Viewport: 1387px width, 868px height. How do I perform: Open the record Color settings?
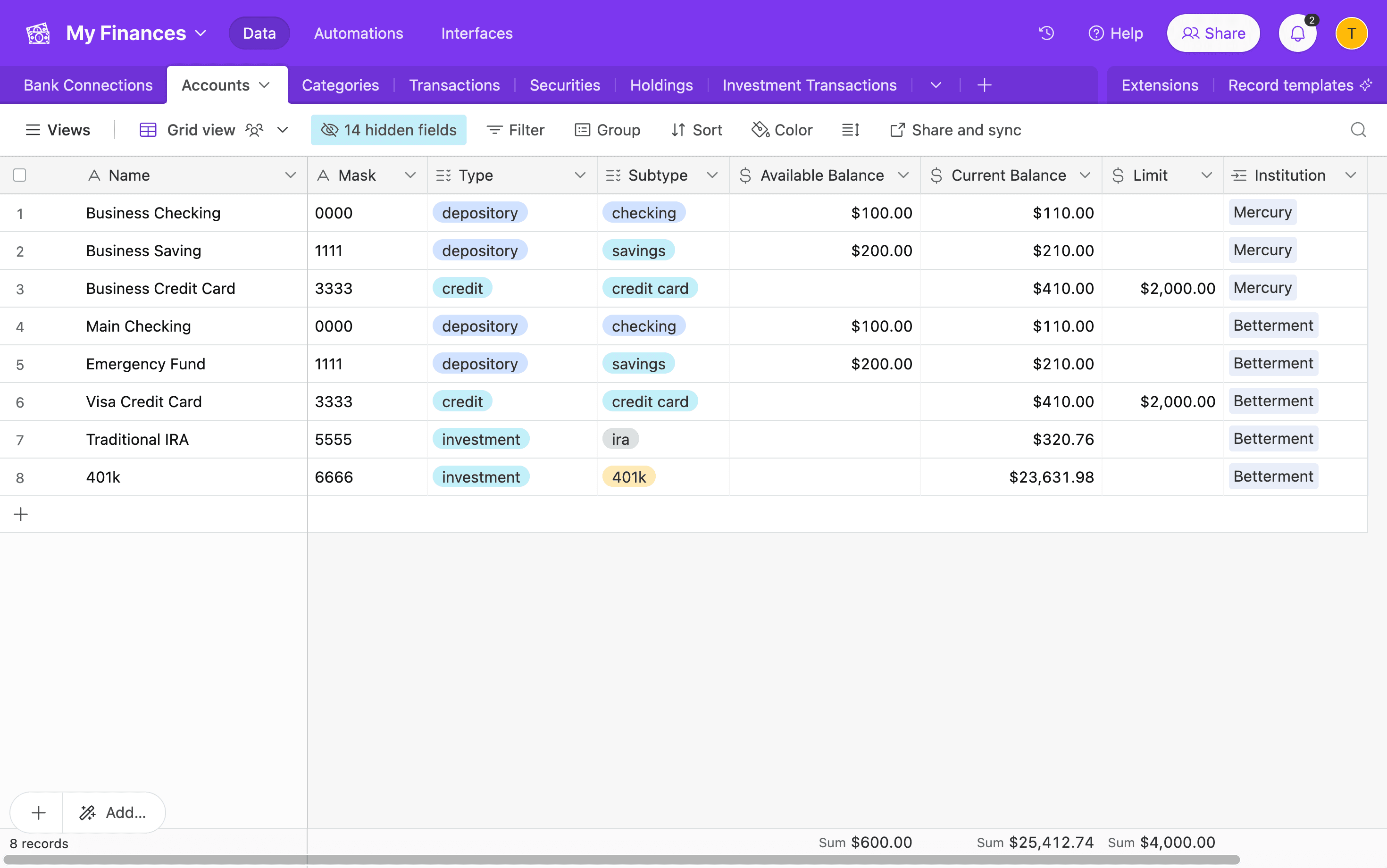(782, 130)
